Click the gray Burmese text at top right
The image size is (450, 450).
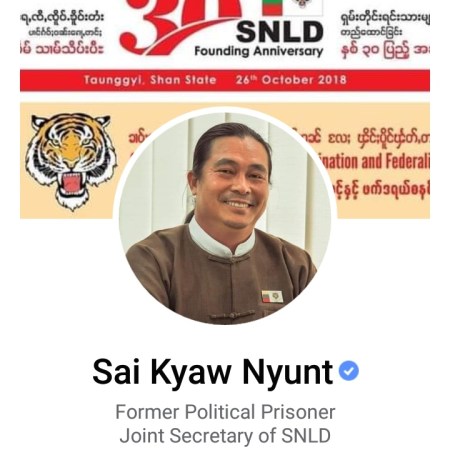click(x=385, y=24)
